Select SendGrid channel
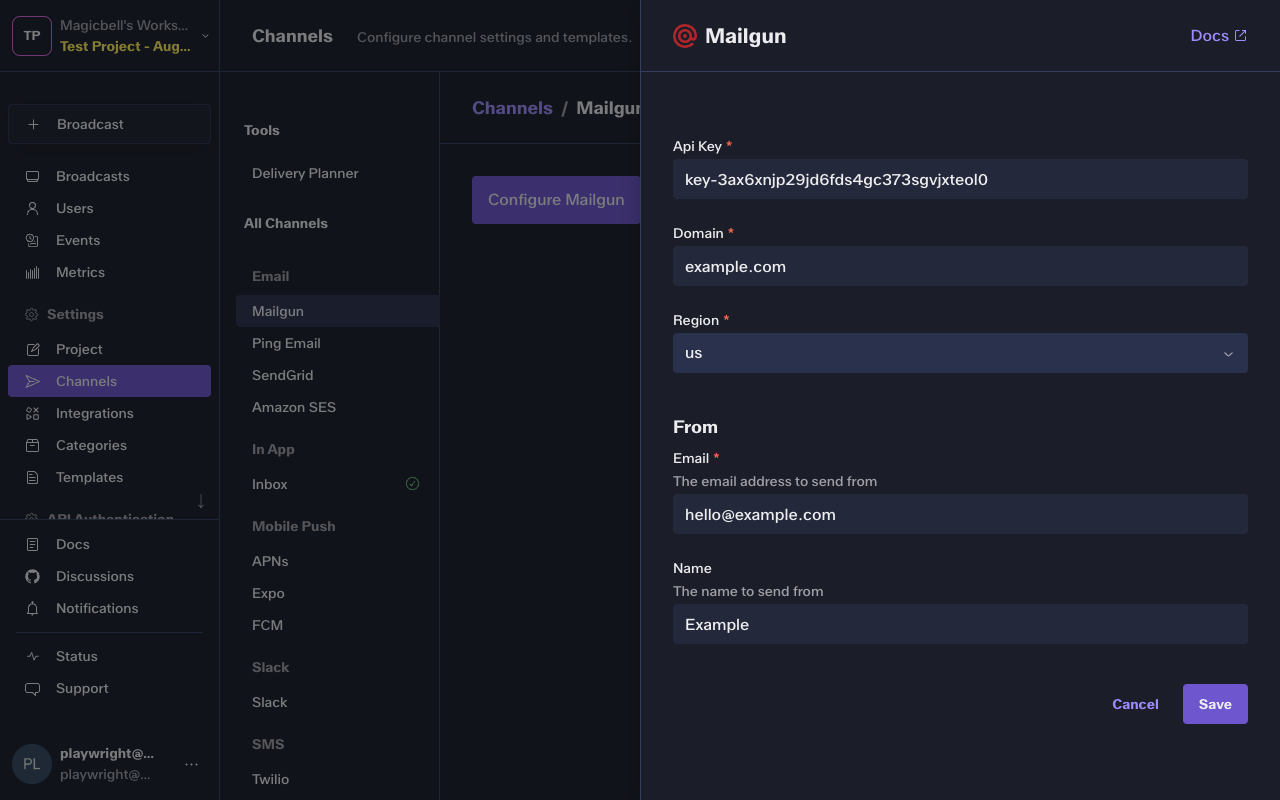The image size is (1280, 800). pyautogui.click(x=337, y=375)
